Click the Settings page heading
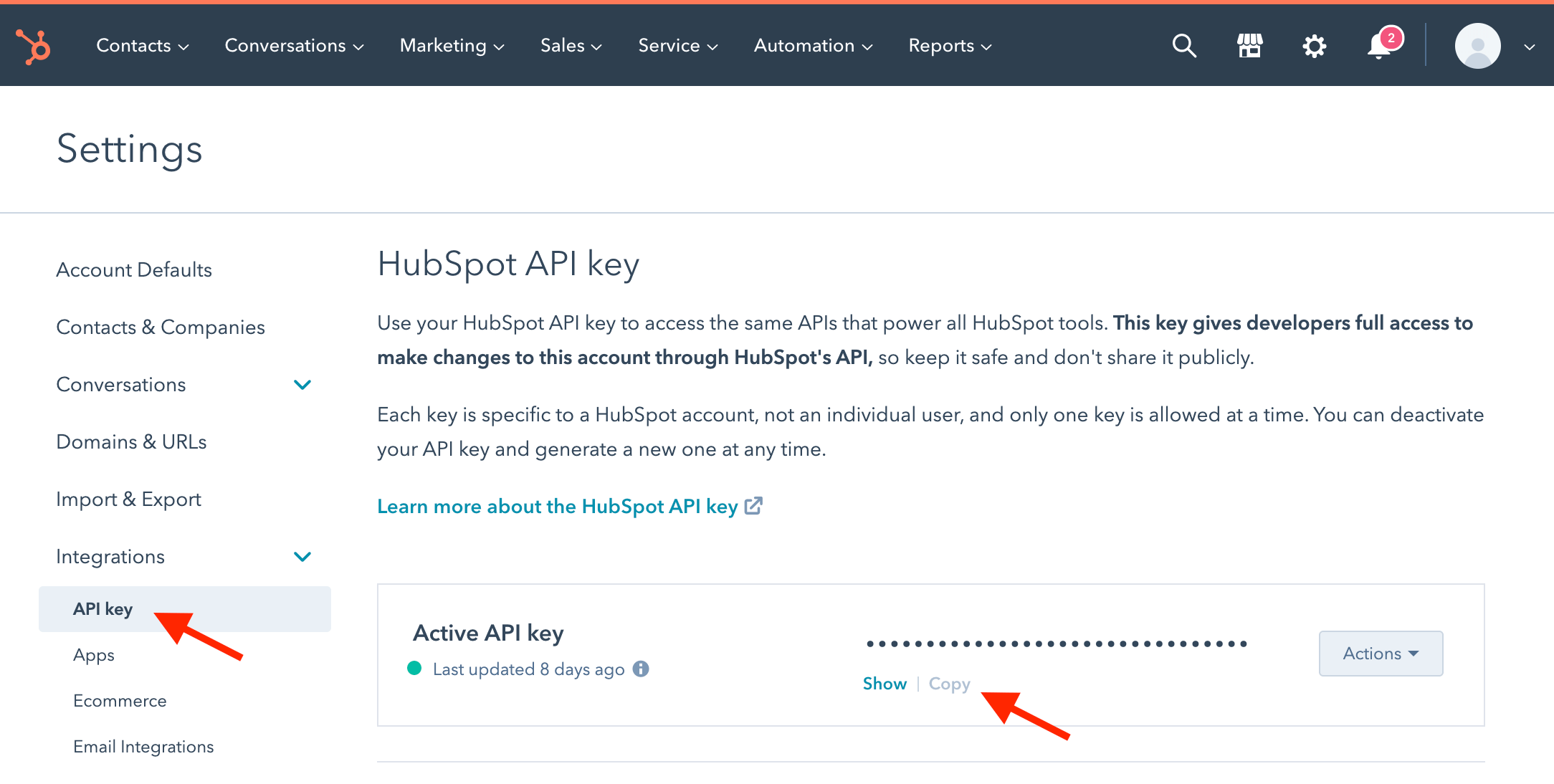 pos(130,149)
